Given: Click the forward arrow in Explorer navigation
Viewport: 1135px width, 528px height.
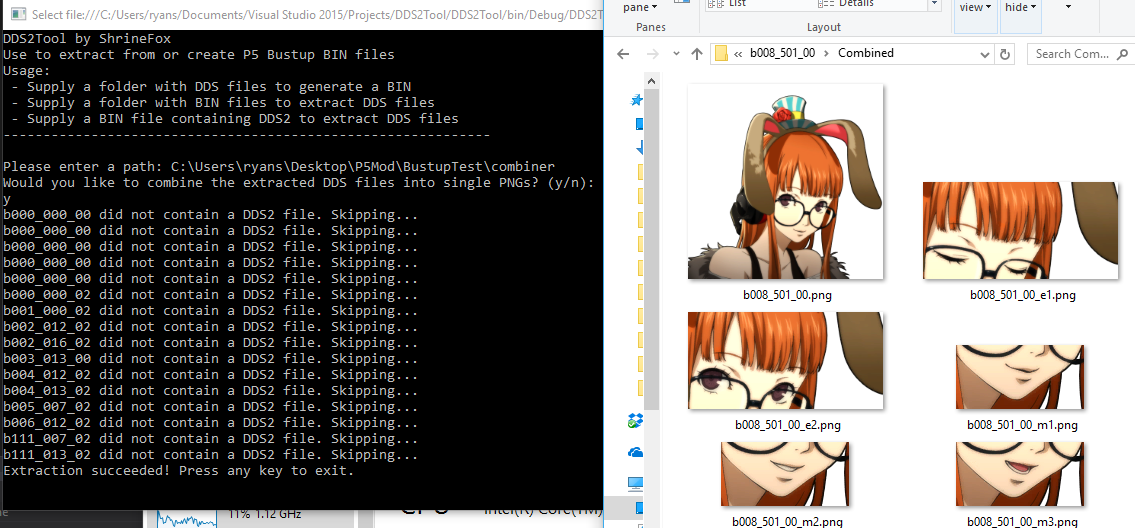Looking at the screenshot, I should coord(651,54).
